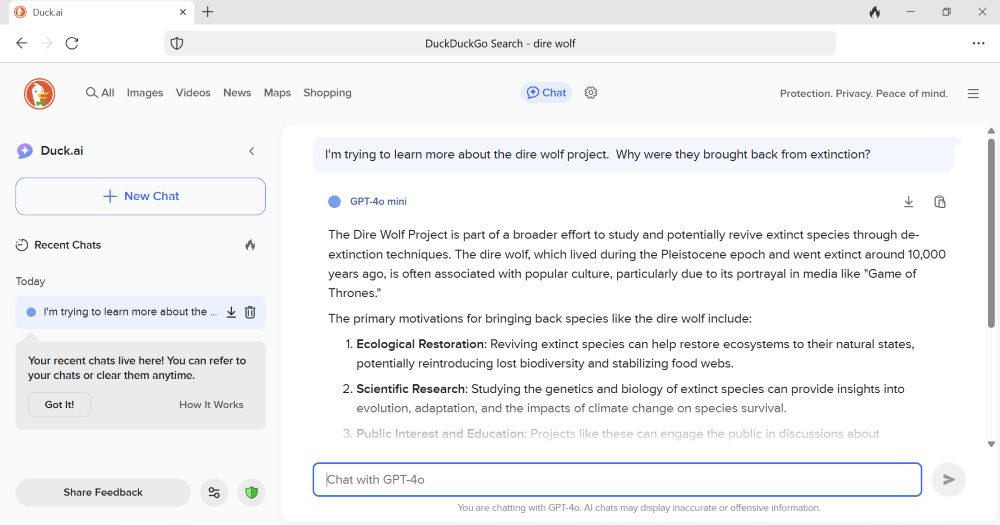Open the privacy shield in address bar

(177, 43)
